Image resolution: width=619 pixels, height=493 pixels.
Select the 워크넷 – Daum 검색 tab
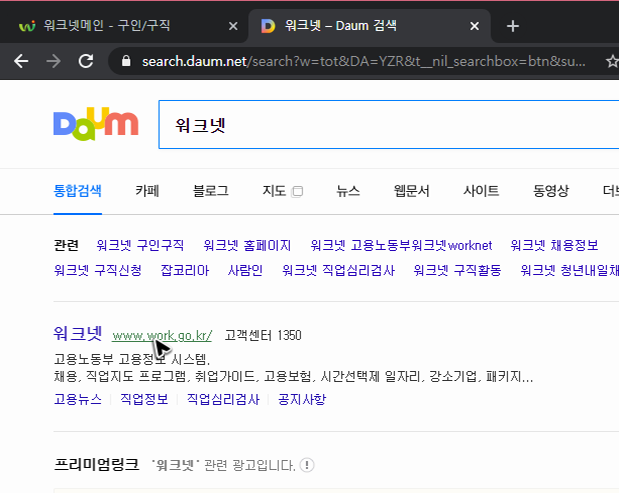click(x=369, y=26)
